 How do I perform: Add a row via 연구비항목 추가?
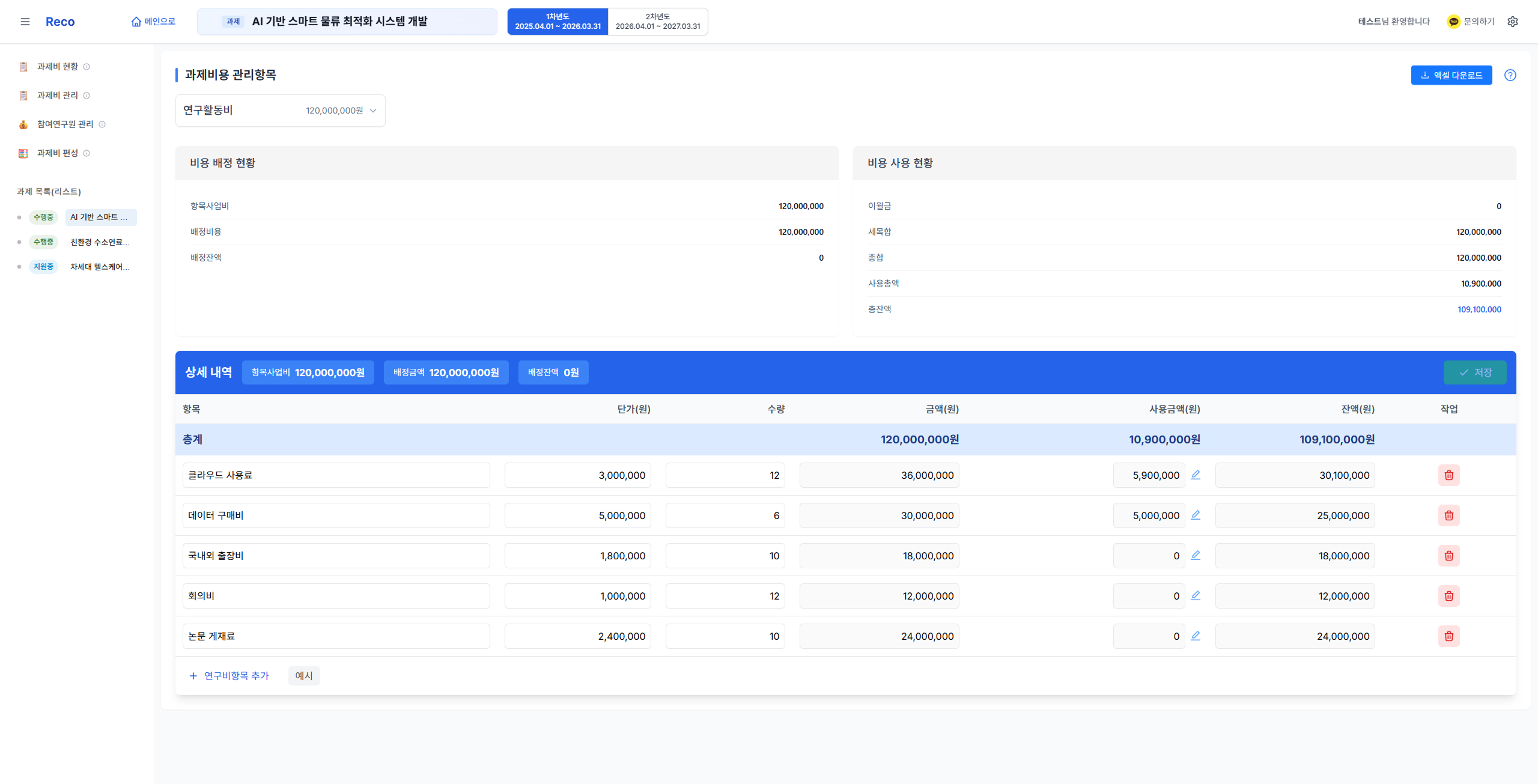229,676
